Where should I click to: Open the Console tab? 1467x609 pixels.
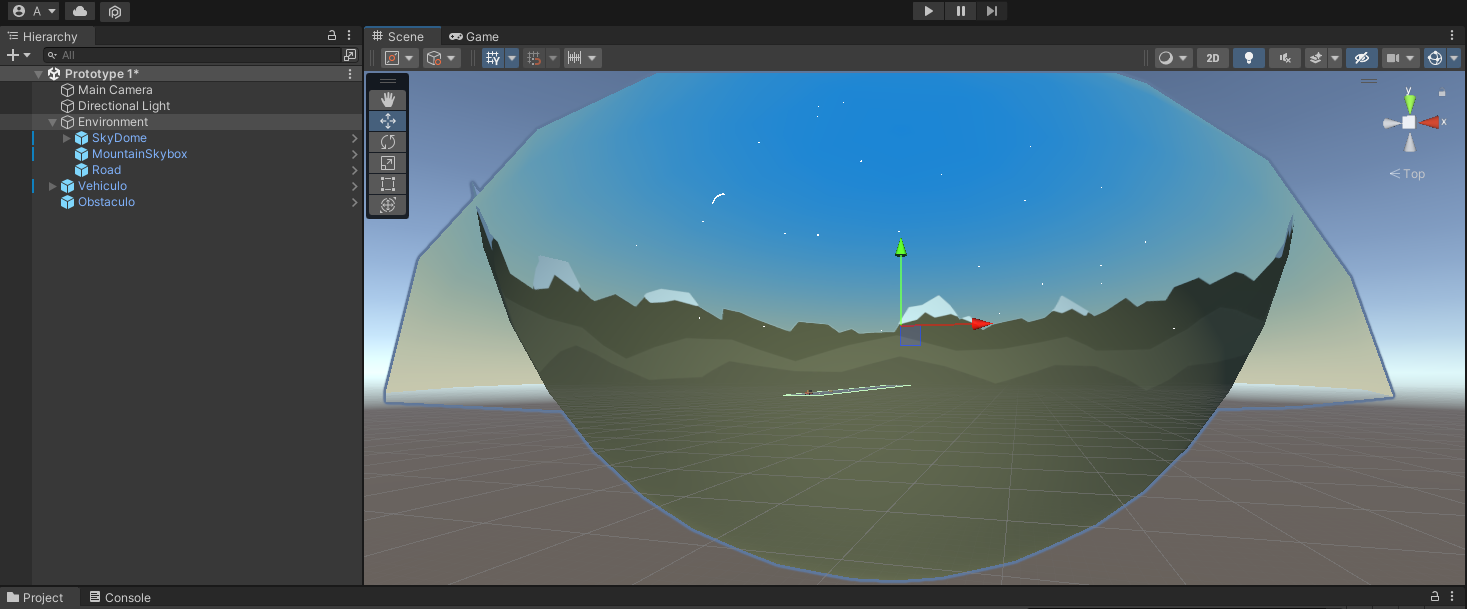tap(120, 598)
